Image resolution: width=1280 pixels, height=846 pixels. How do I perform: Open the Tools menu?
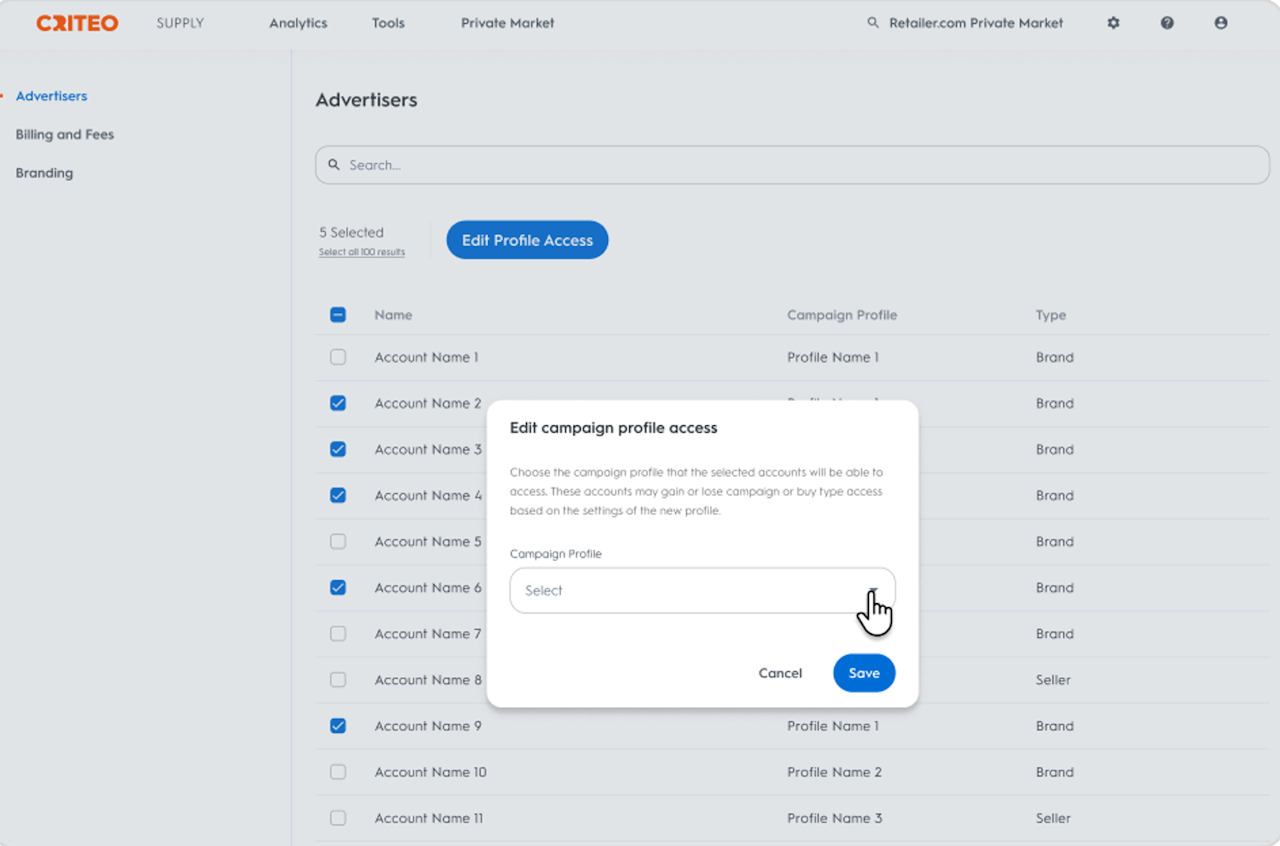click(388, 23)
